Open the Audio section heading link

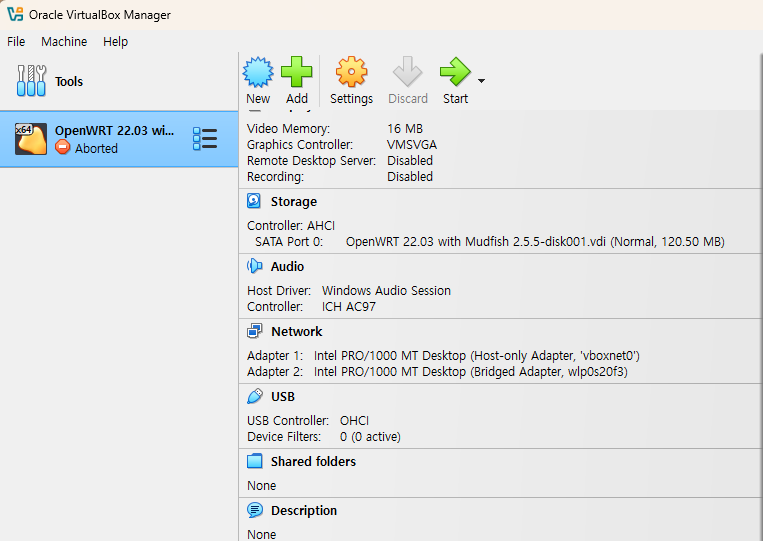[x=287, y=266]
